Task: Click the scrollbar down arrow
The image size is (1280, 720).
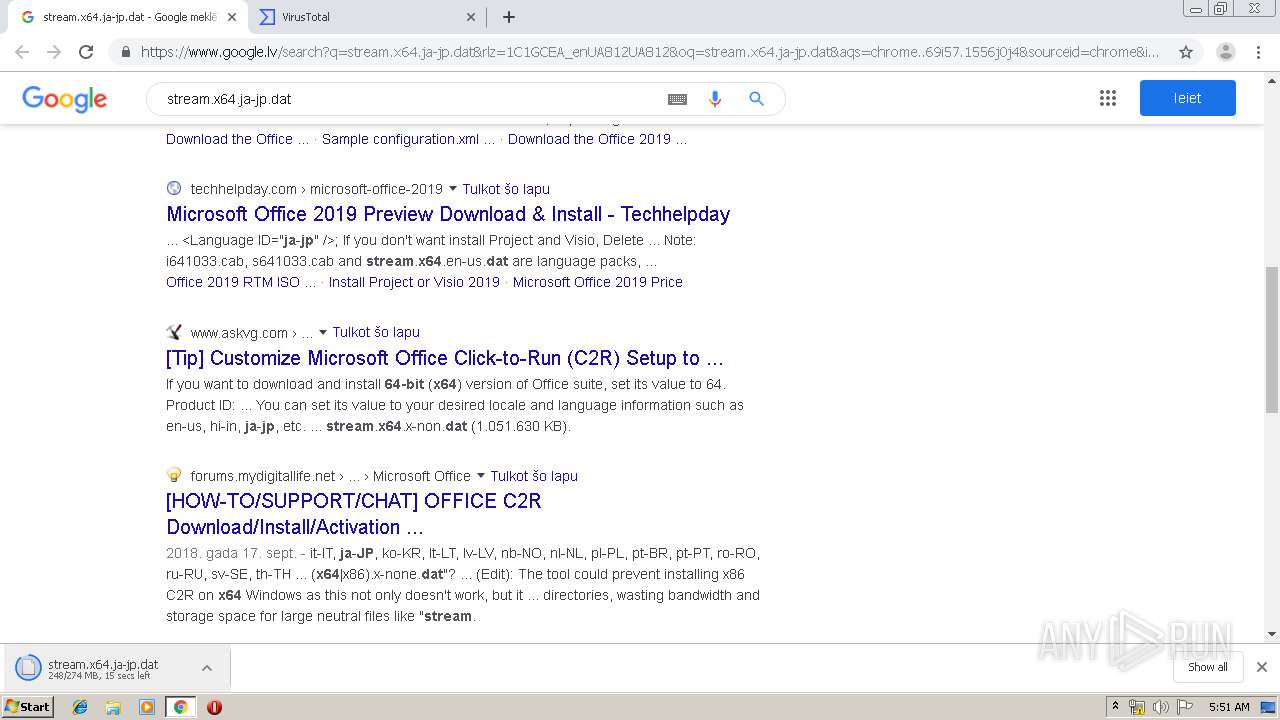Action: tap(1271, 634)
